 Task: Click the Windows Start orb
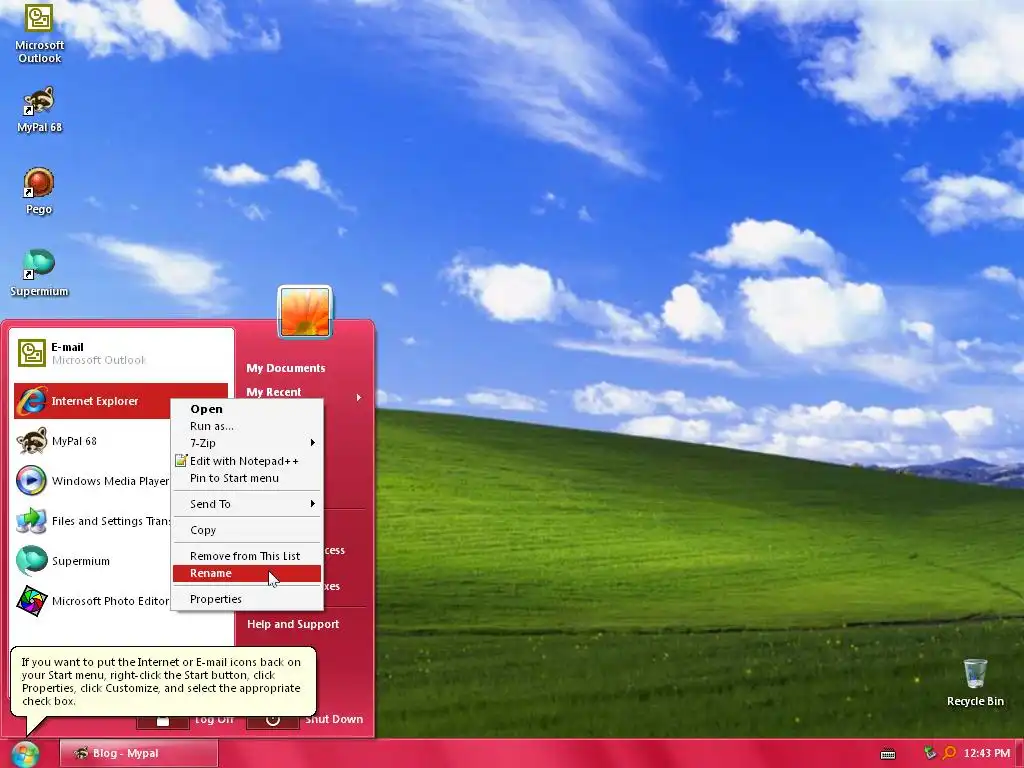point(25,754)
